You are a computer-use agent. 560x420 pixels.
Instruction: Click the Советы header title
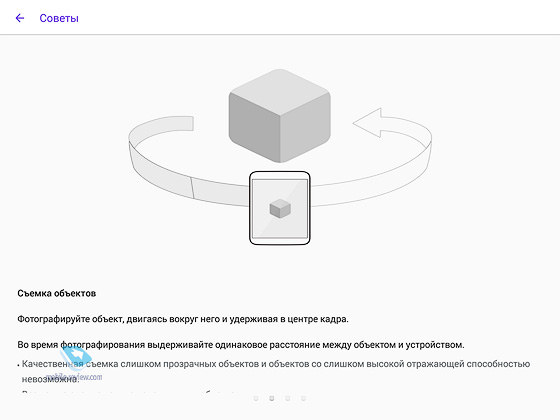click(x=59, y=18)
